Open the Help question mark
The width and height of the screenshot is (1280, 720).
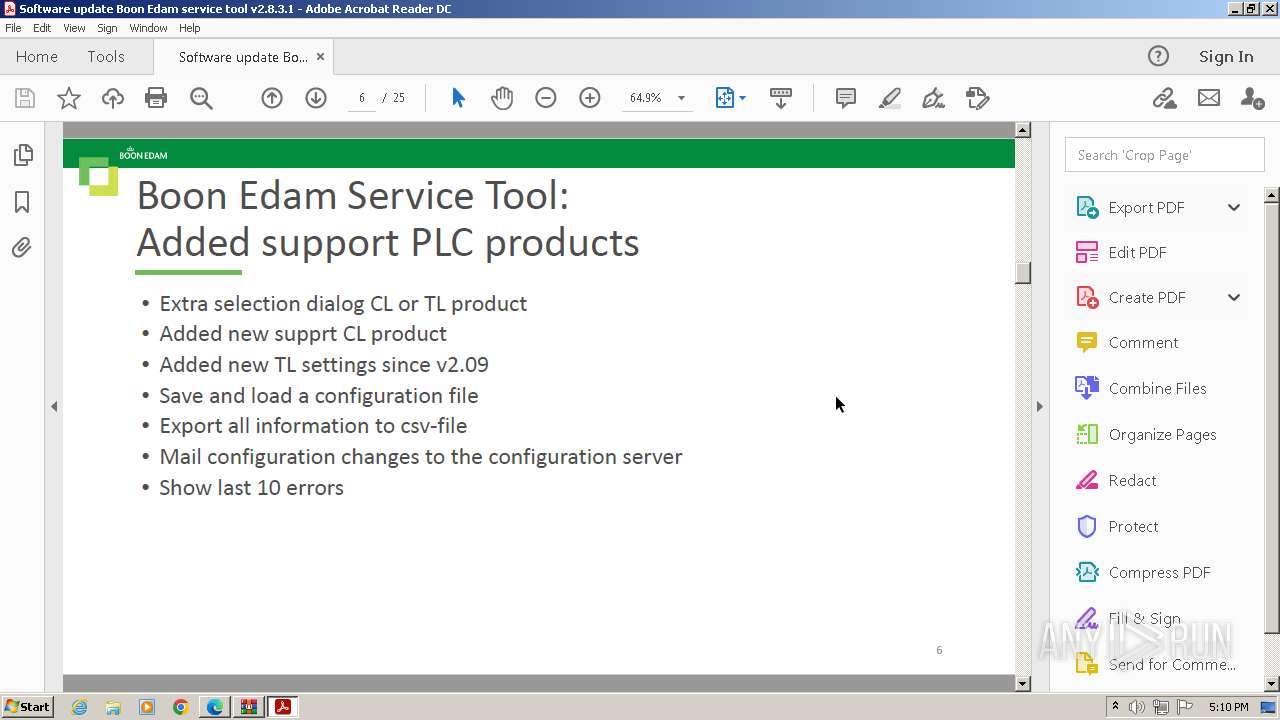click(x=1158, y=56)
